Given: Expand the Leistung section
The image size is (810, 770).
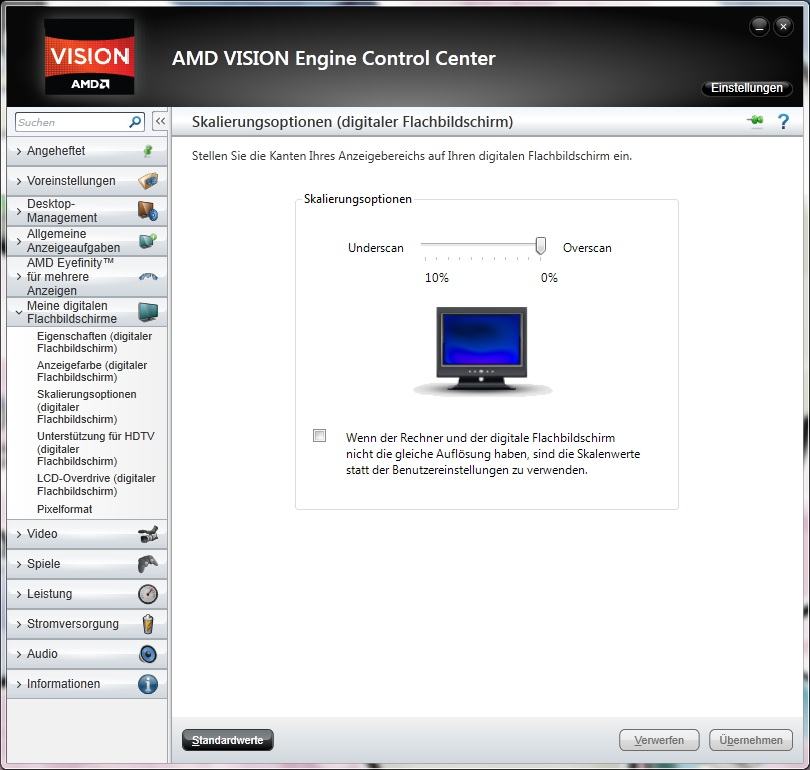Looking at the screenshot, I should click(87, 594).
